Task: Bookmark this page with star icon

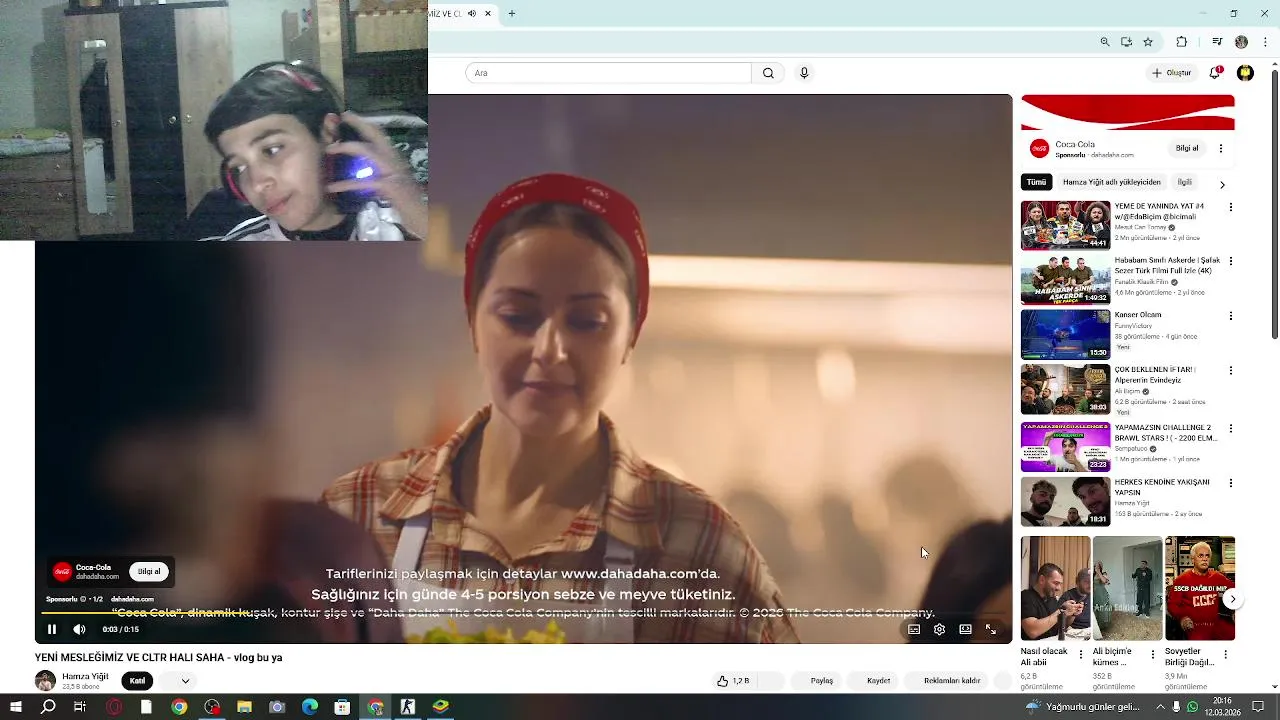Action: 1148,42
